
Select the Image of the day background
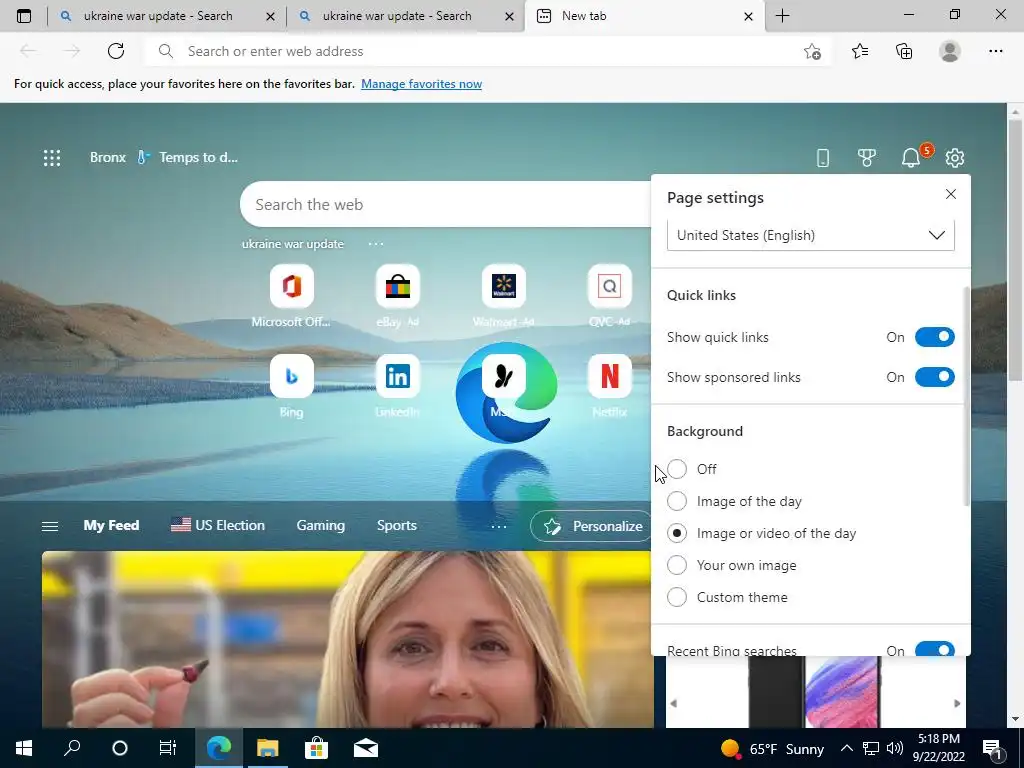677,501
